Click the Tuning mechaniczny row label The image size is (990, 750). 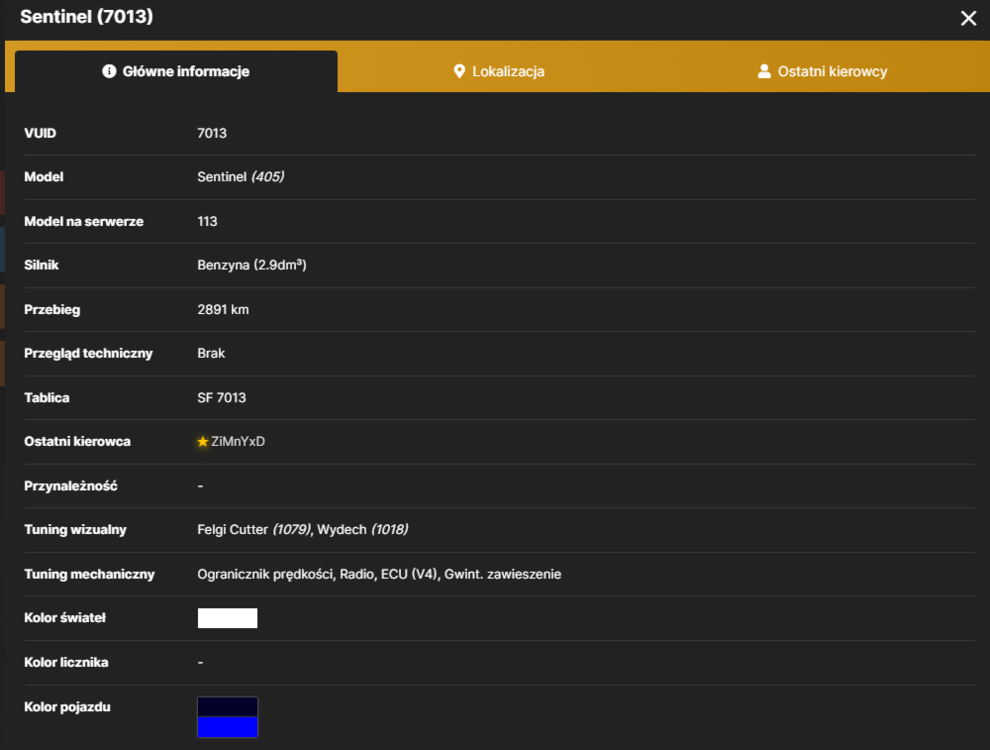[89, 574]
